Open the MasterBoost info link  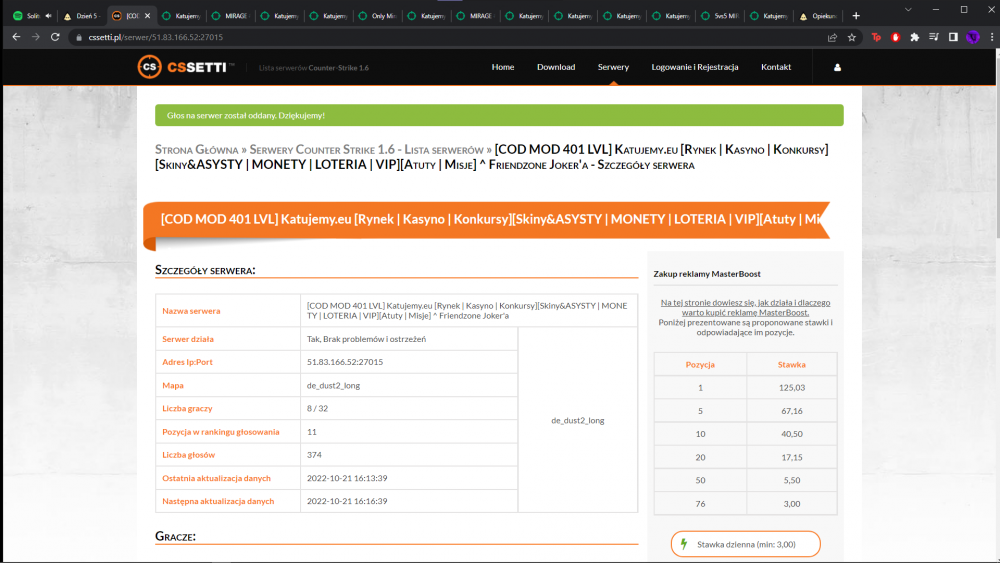click(x=745, y=307)
